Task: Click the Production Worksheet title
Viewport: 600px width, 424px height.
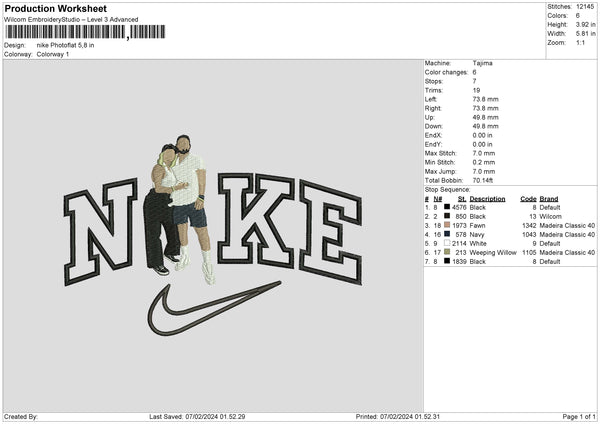Action: point(55,8)
